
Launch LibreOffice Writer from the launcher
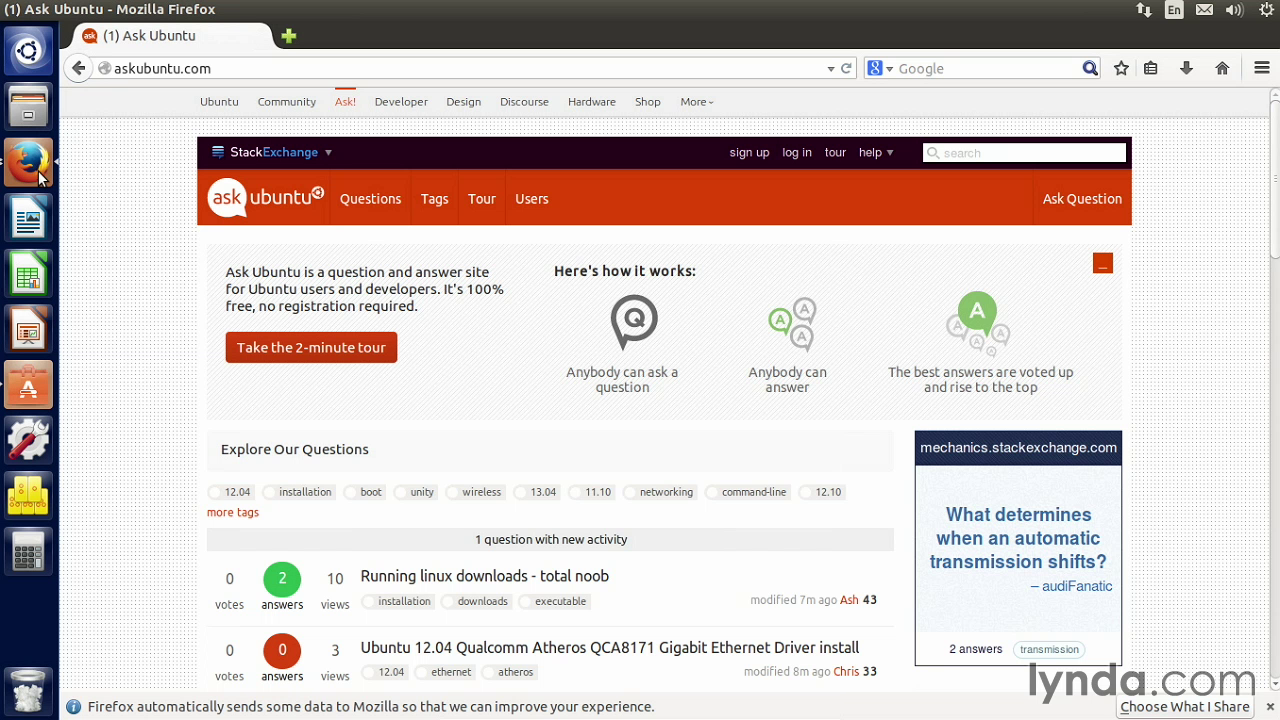[28, 217]
